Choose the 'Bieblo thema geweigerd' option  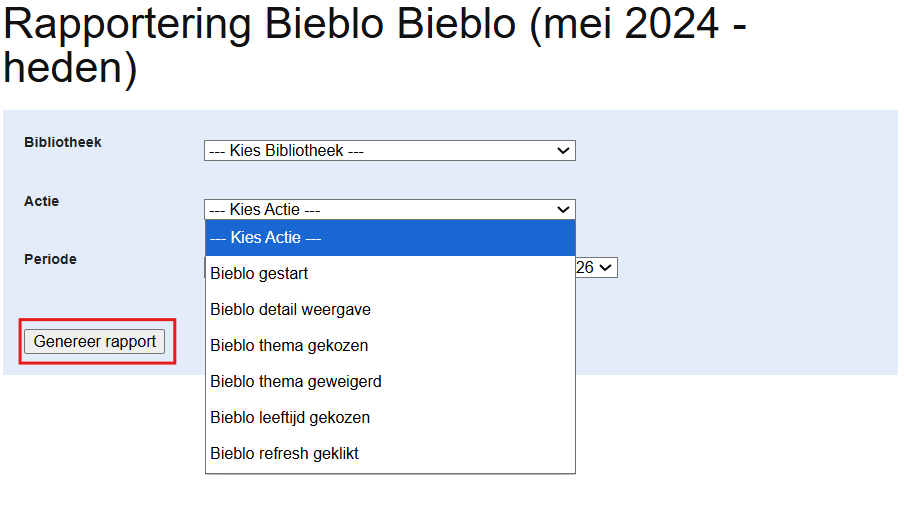pyautogui.click(x=295, y=382)
